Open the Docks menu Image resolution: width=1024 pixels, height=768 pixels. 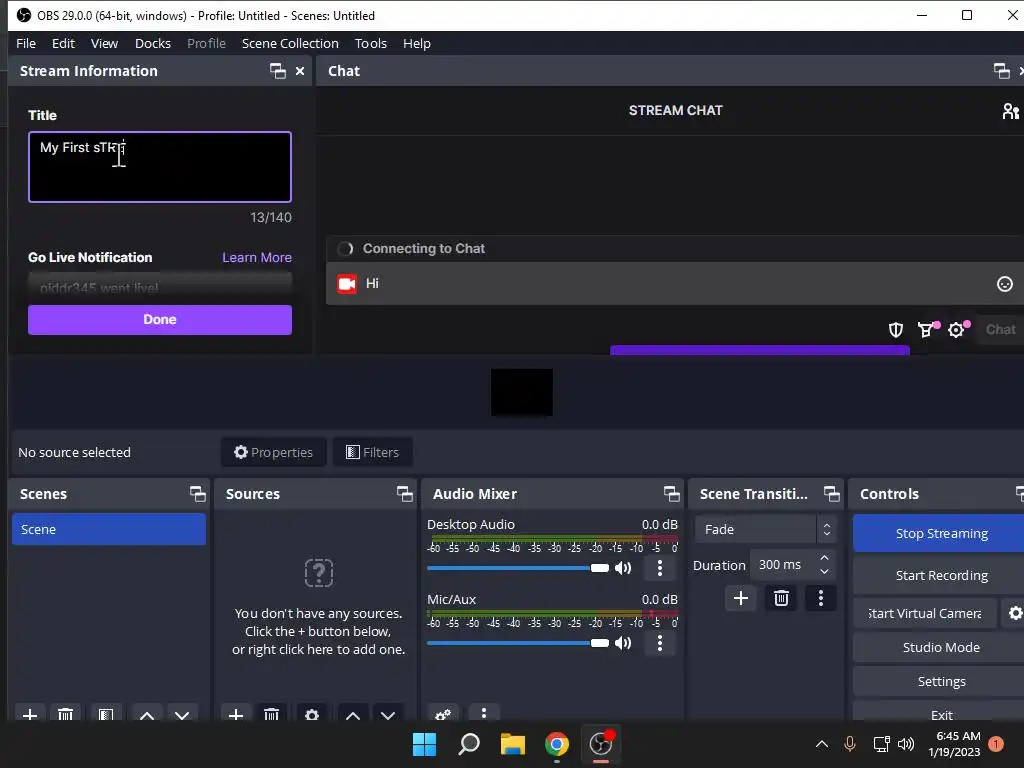tap(153, 43)
